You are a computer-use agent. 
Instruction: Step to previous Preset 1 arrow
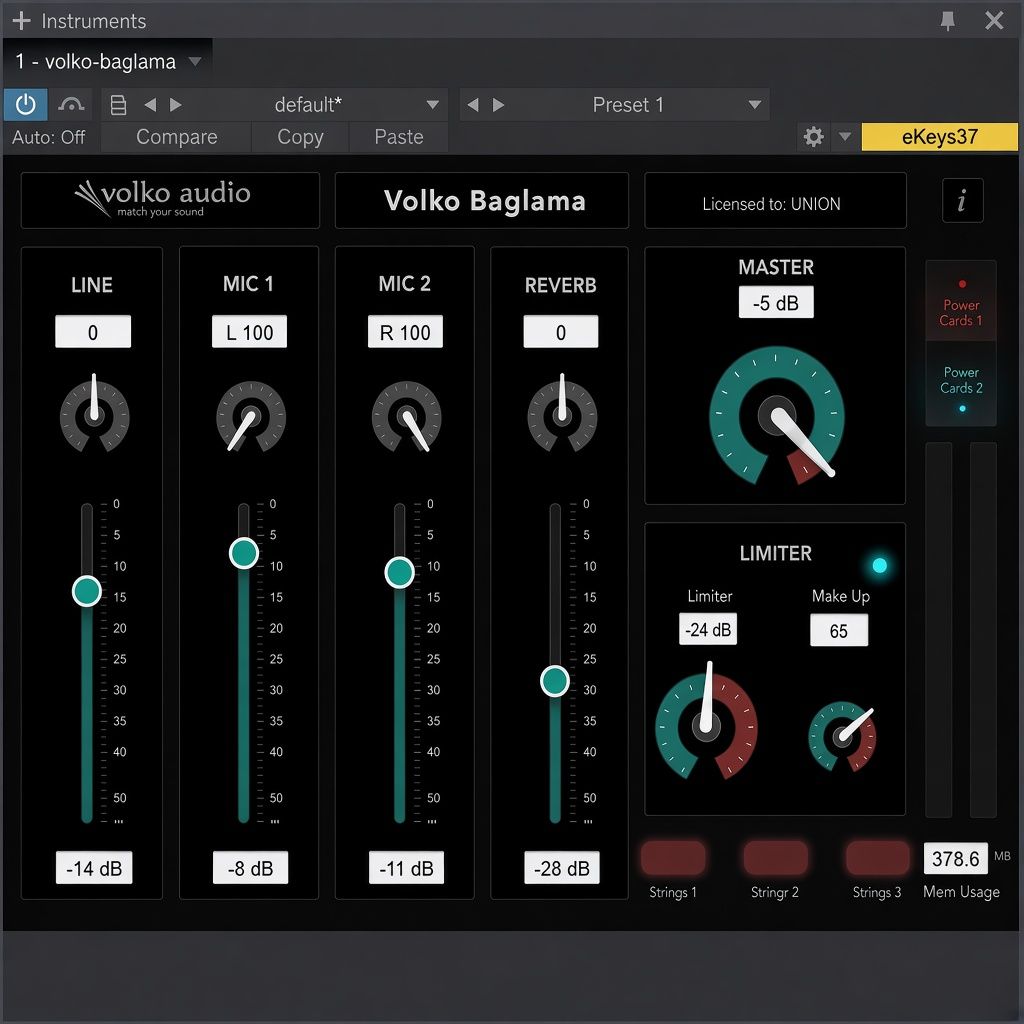pos(473,104)
